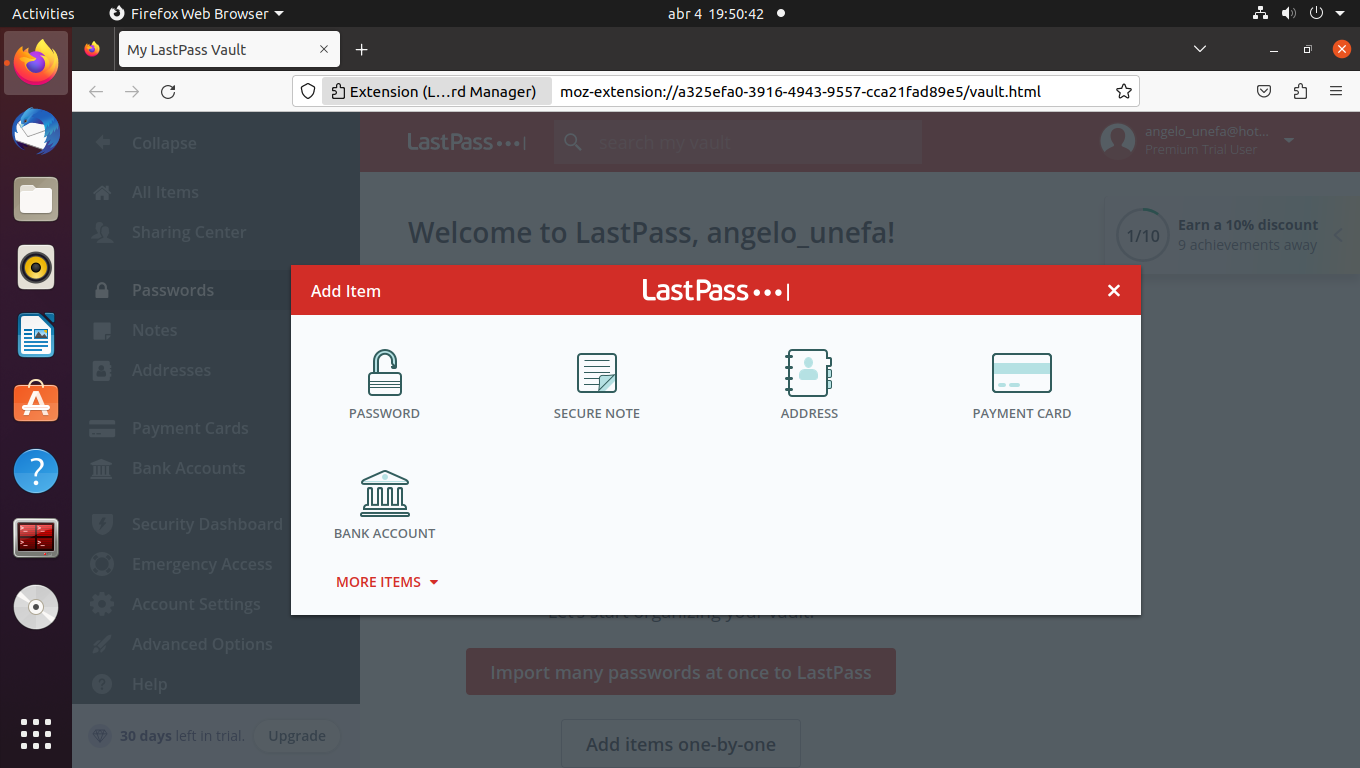Click Add items one-by-one button
Screen dimensions: 1360x768
pos(681,744)
